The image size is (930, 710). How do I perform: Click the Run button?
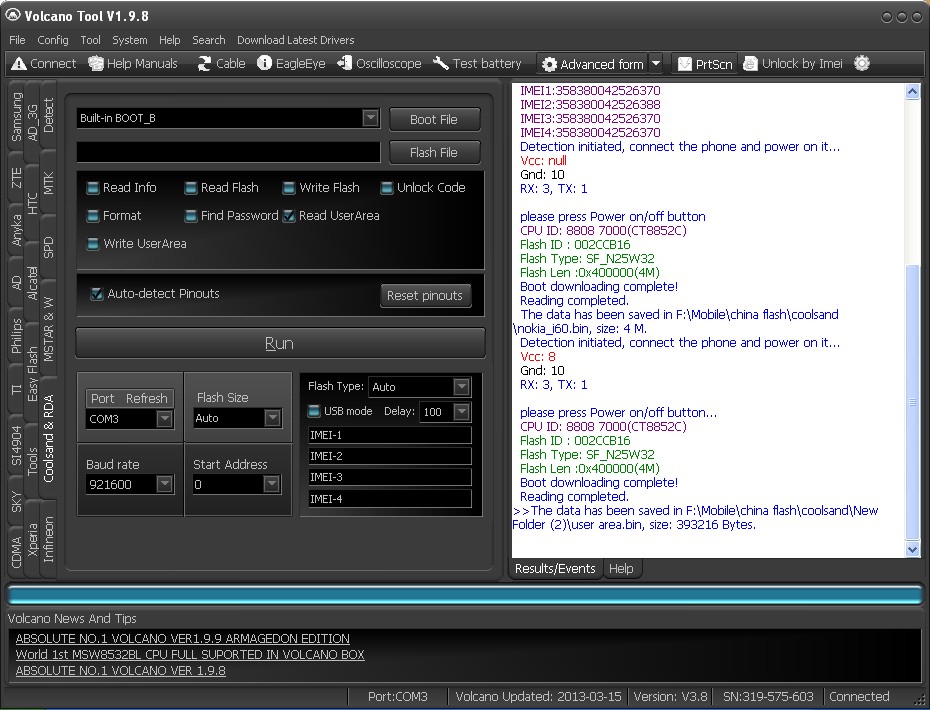(280, 343)
